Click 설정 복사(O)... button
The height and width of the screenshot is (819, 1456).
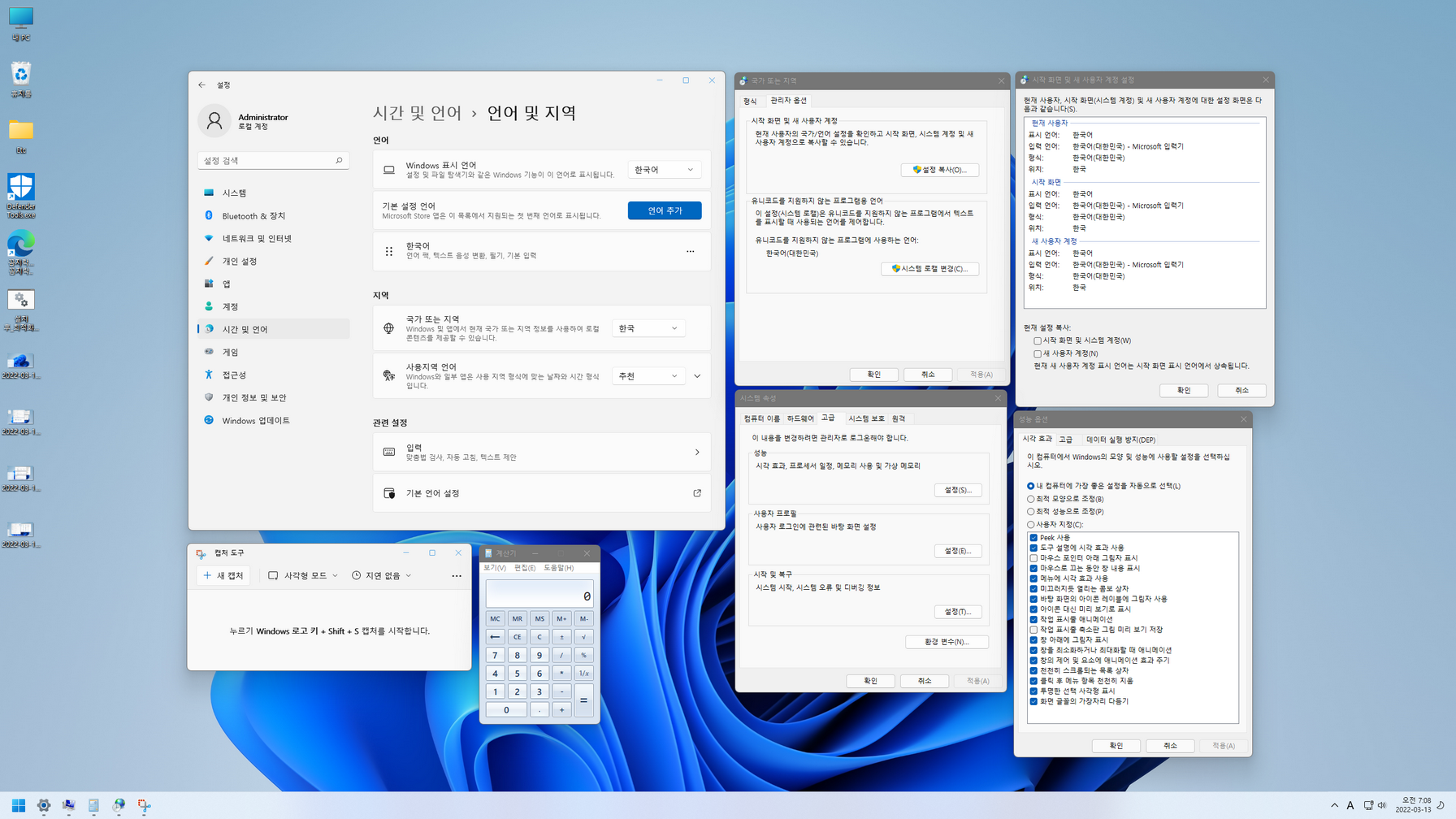(939, 170)
